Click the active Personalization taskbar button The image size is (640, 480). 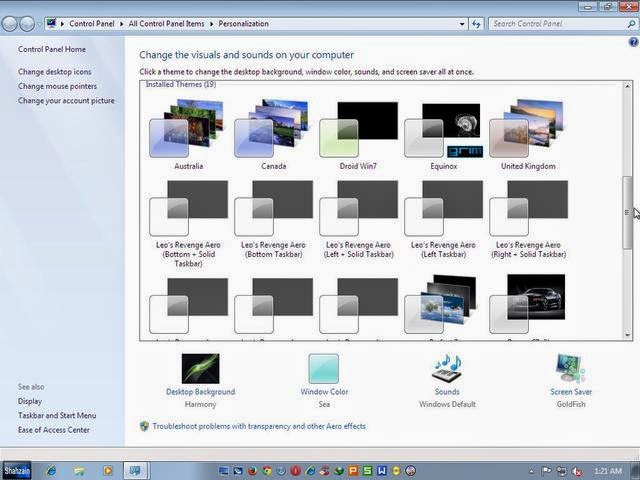(136, 471)
